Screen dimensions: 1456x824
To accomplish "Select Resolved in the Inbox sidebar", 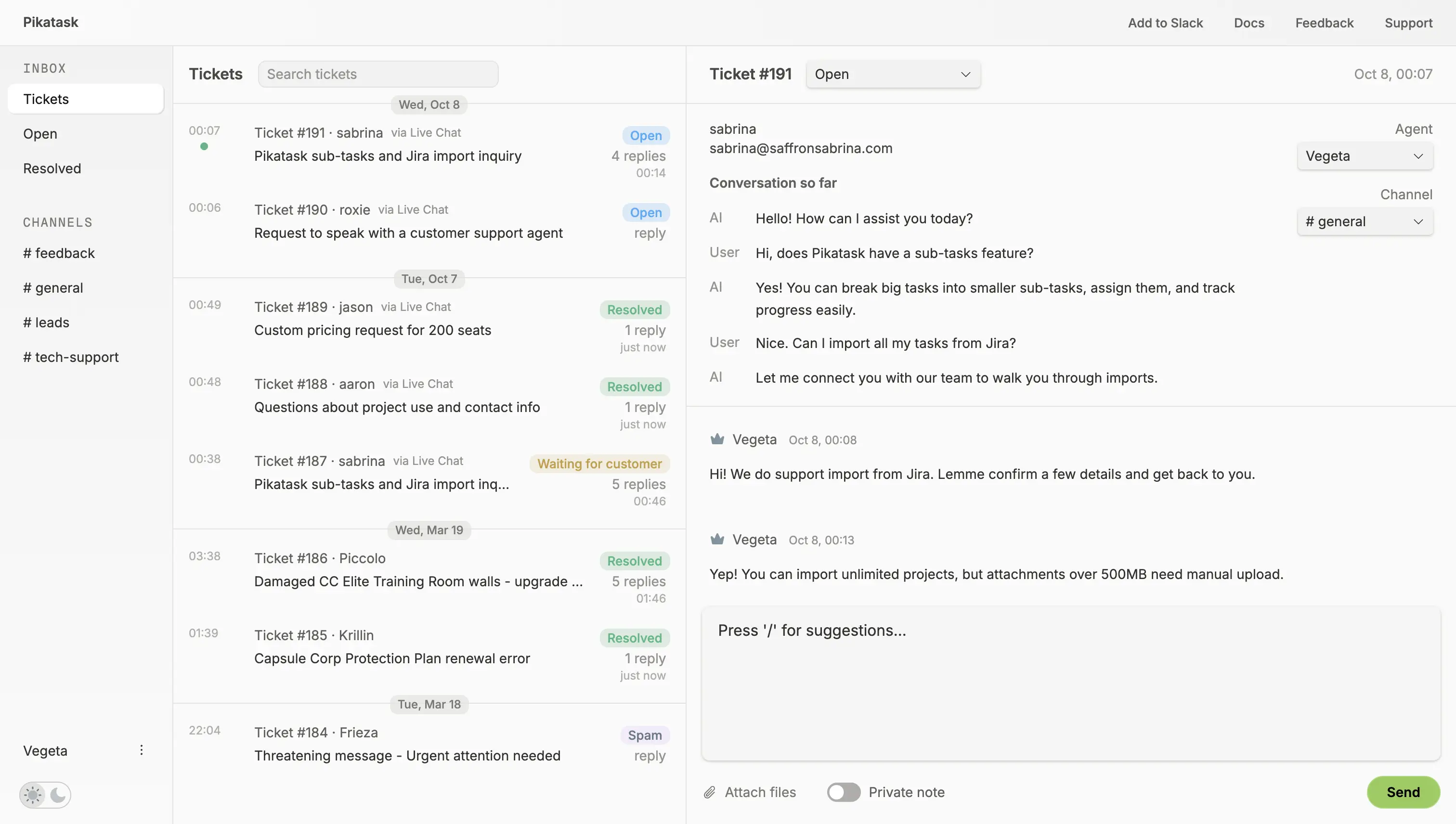I will [x=52, y=168].
